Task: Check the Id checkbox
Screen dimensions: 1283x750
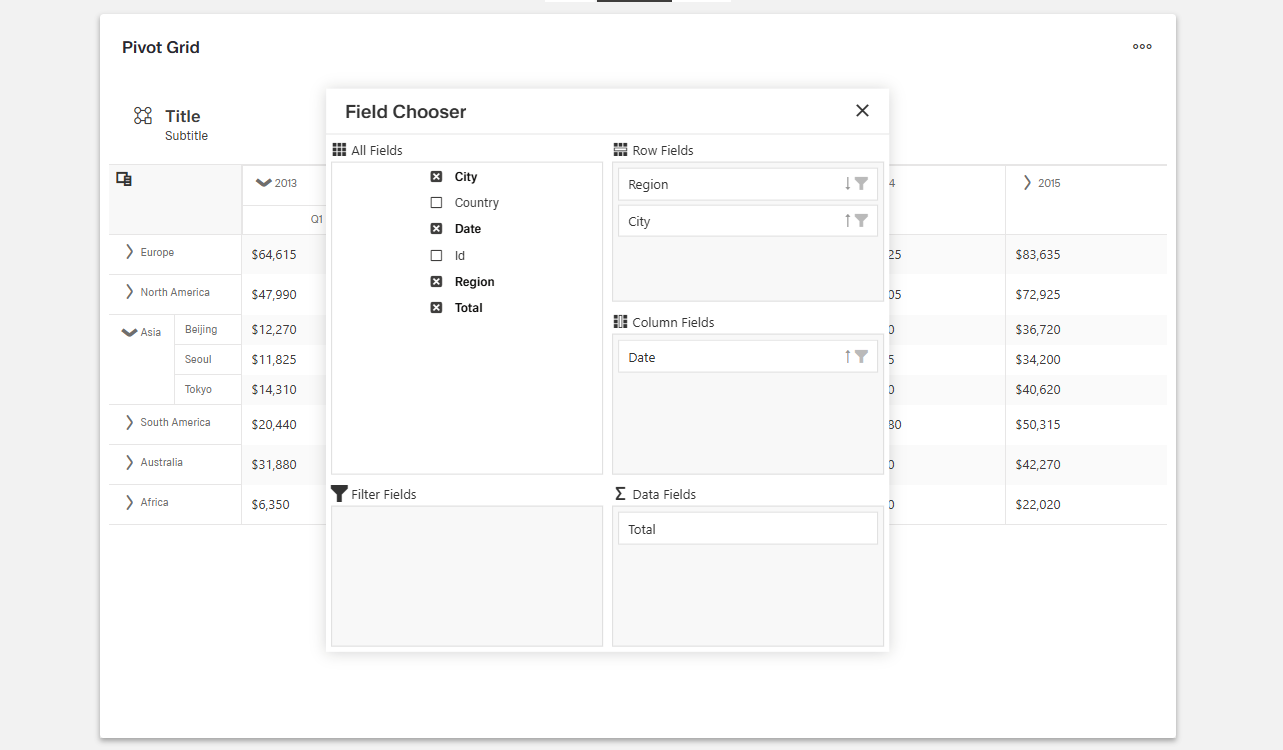Action: point(436,255)
